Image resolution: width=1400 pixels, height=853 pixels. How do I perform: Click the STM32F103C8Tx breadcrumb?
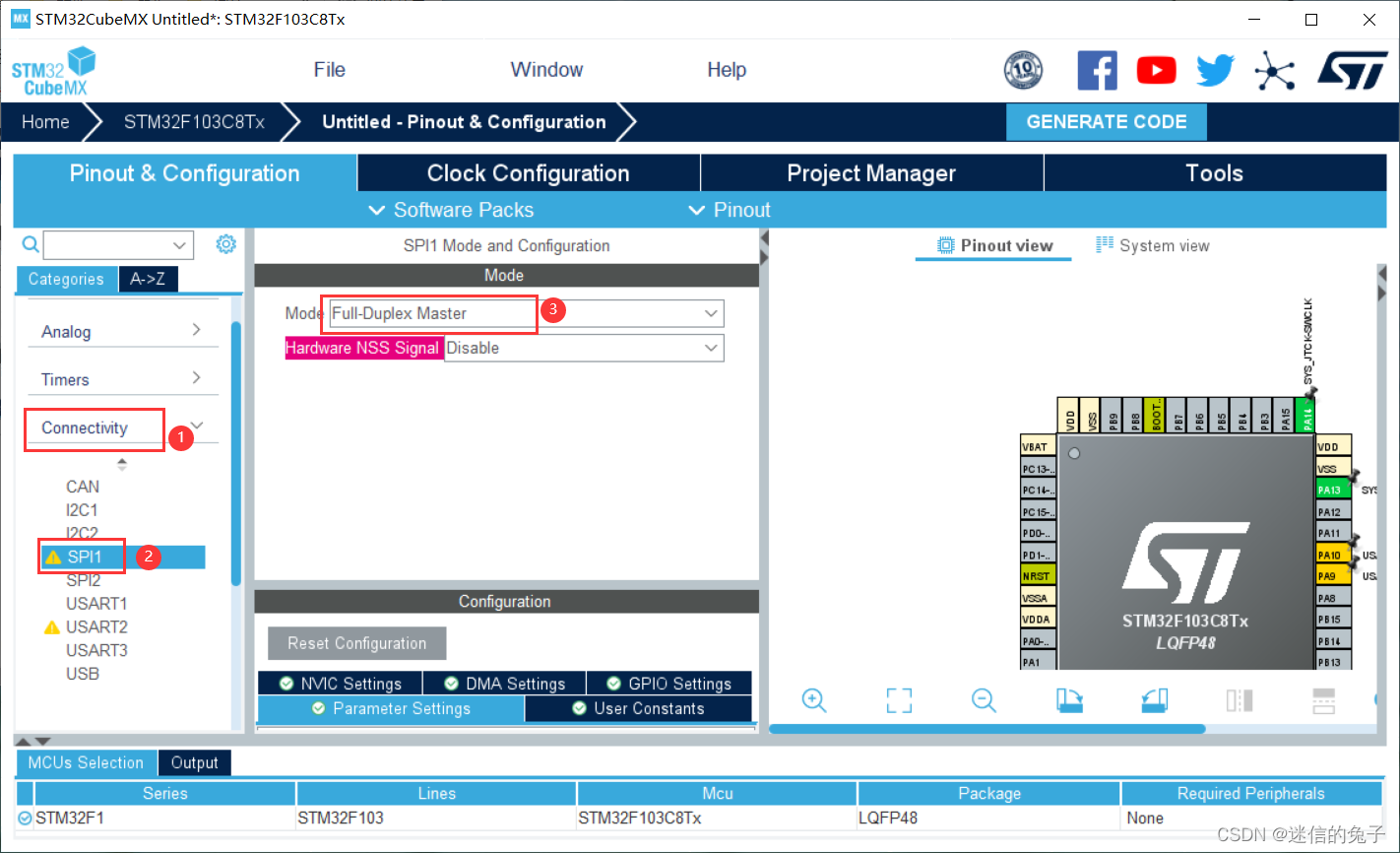click(194, 122)
